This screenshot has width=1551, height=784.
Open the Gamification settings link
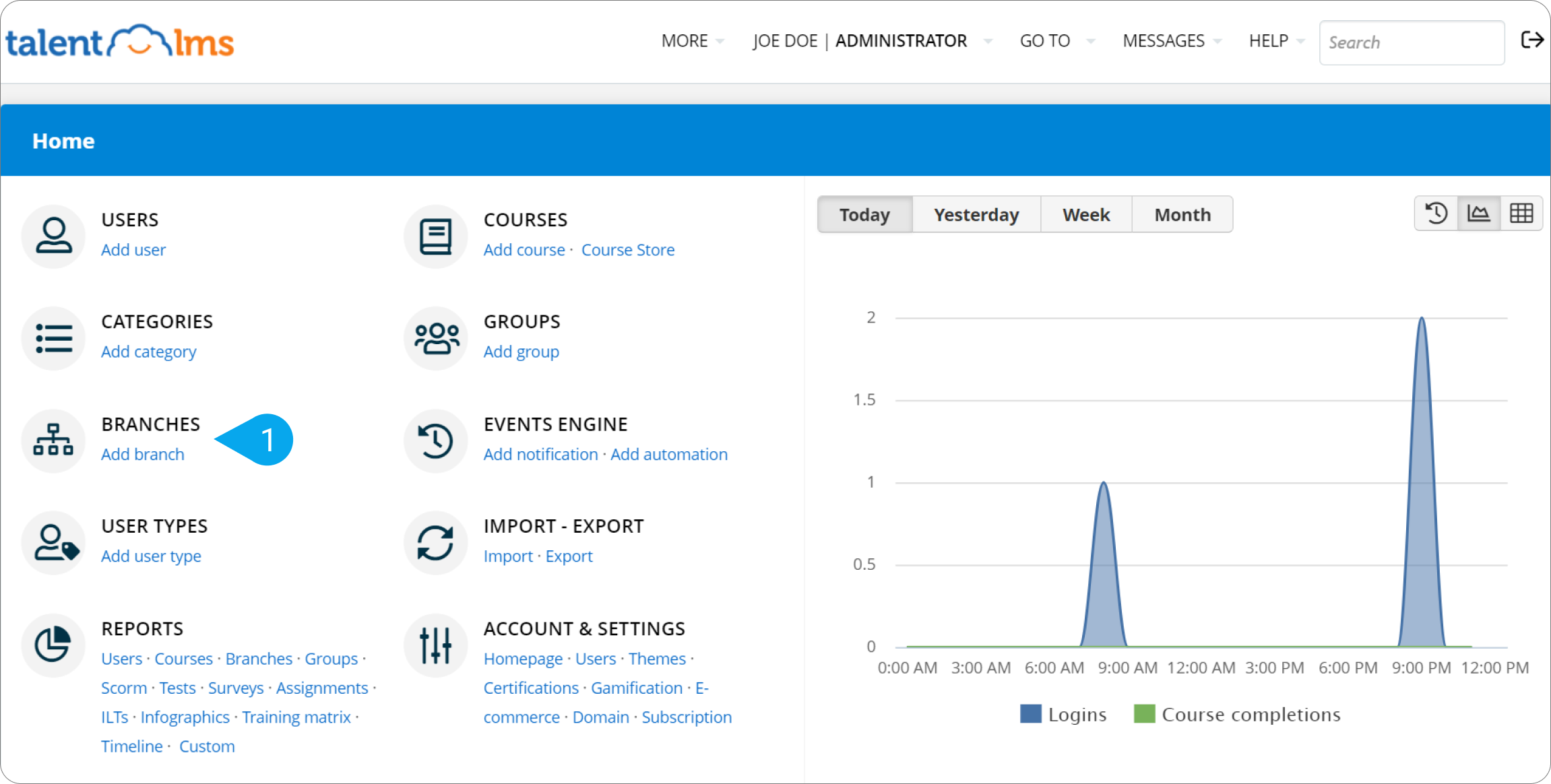tap(637, 688)
